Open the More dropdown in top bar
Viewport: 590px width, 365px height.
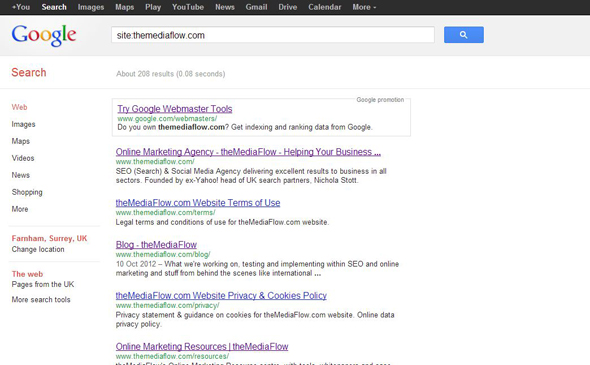click(364, 7)
